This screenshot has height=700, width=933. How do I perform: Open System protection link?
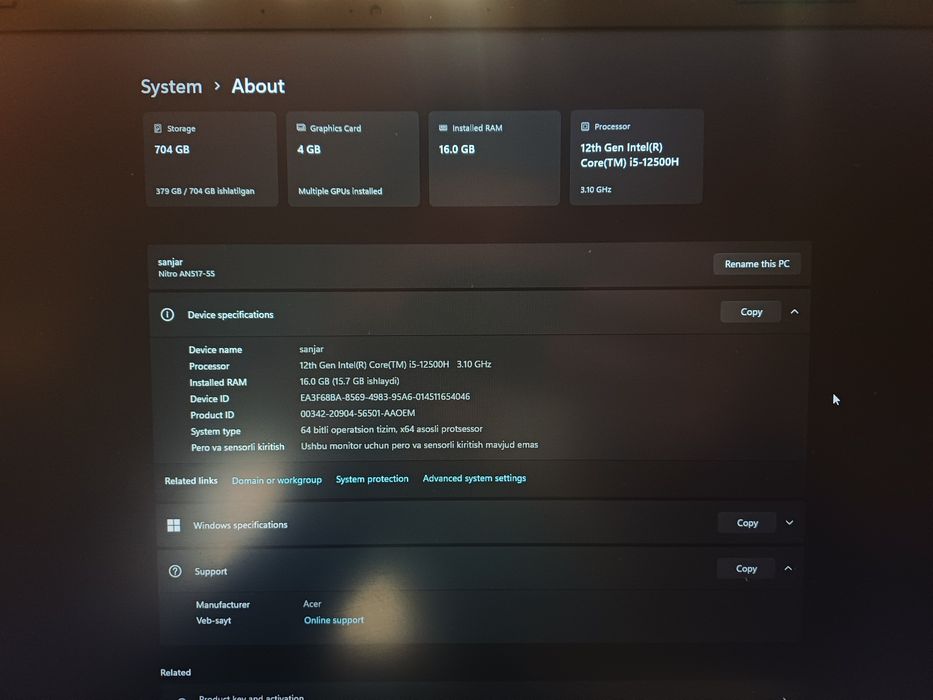(372, 479)
